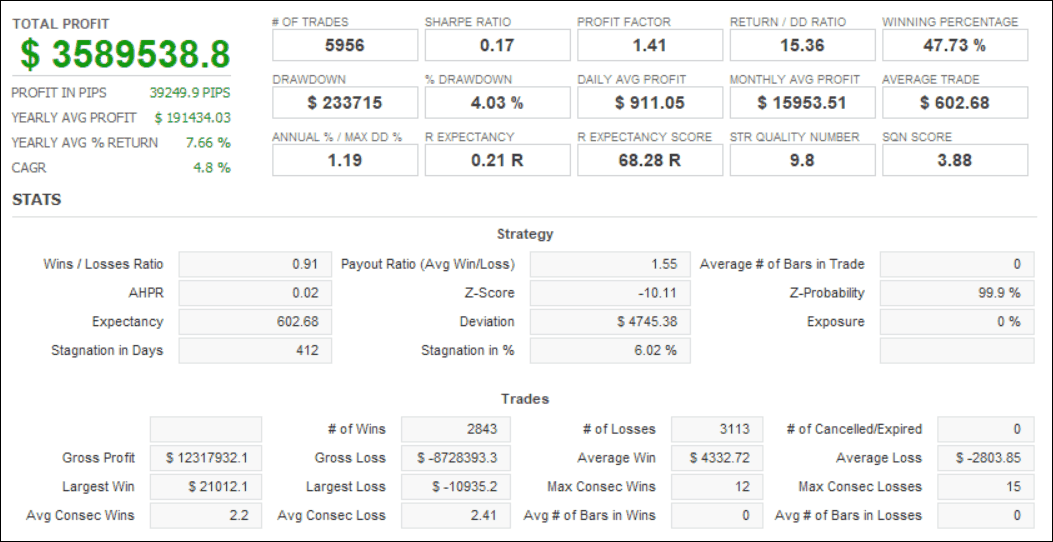
Task: Select the Z-Score value field
Action: point(609,293)
